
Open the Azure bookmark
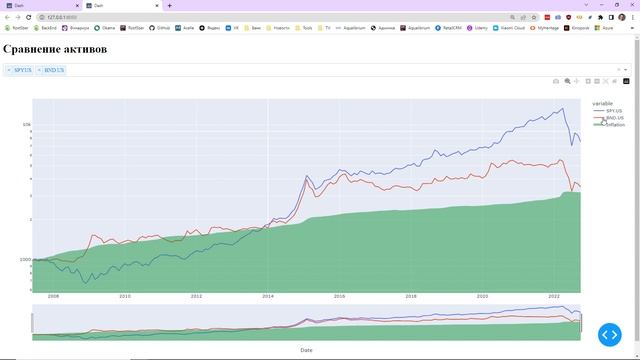(x=604, y=28)
